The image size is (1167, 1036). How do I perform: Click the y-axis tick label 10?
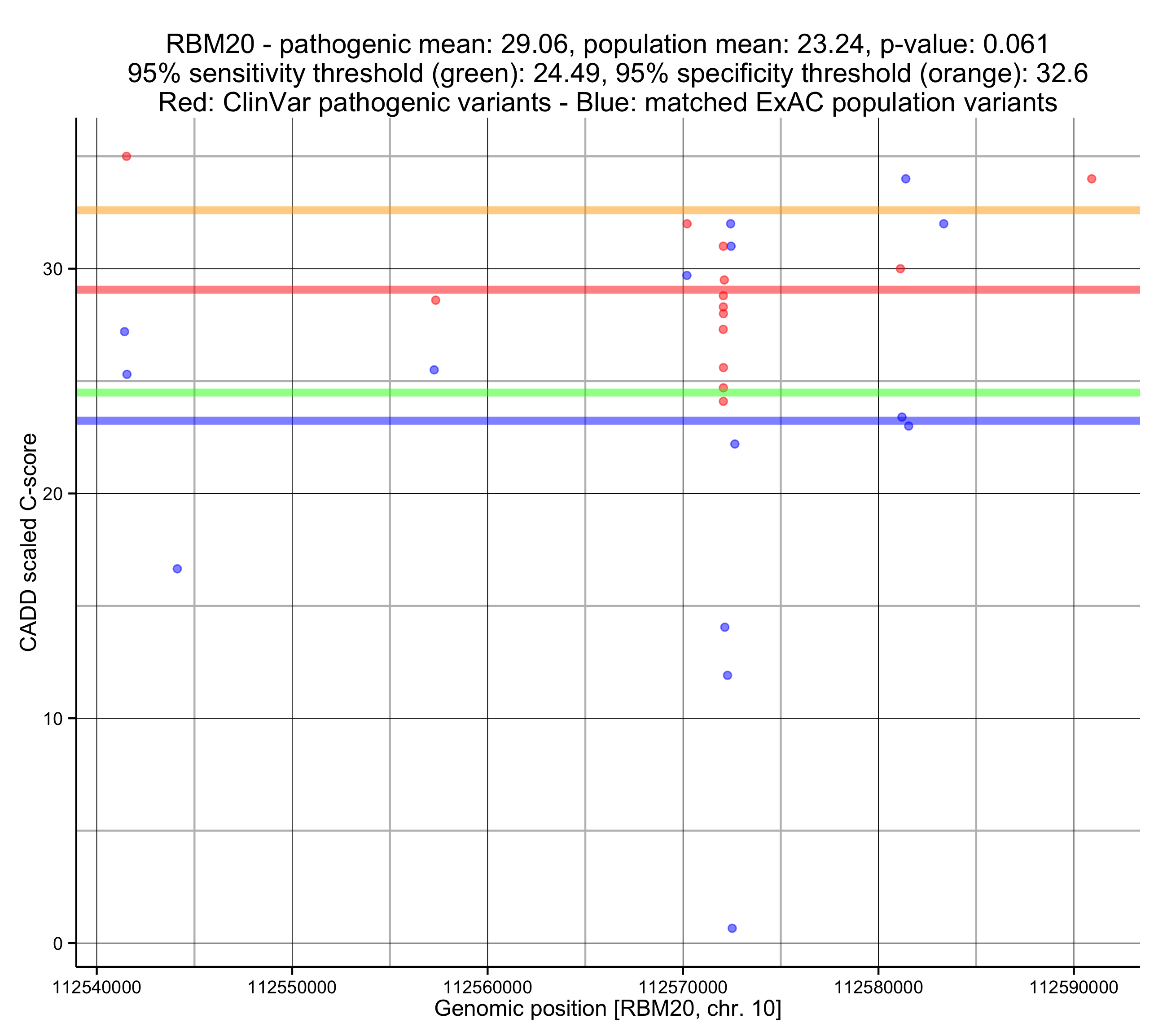coord(53,719)
